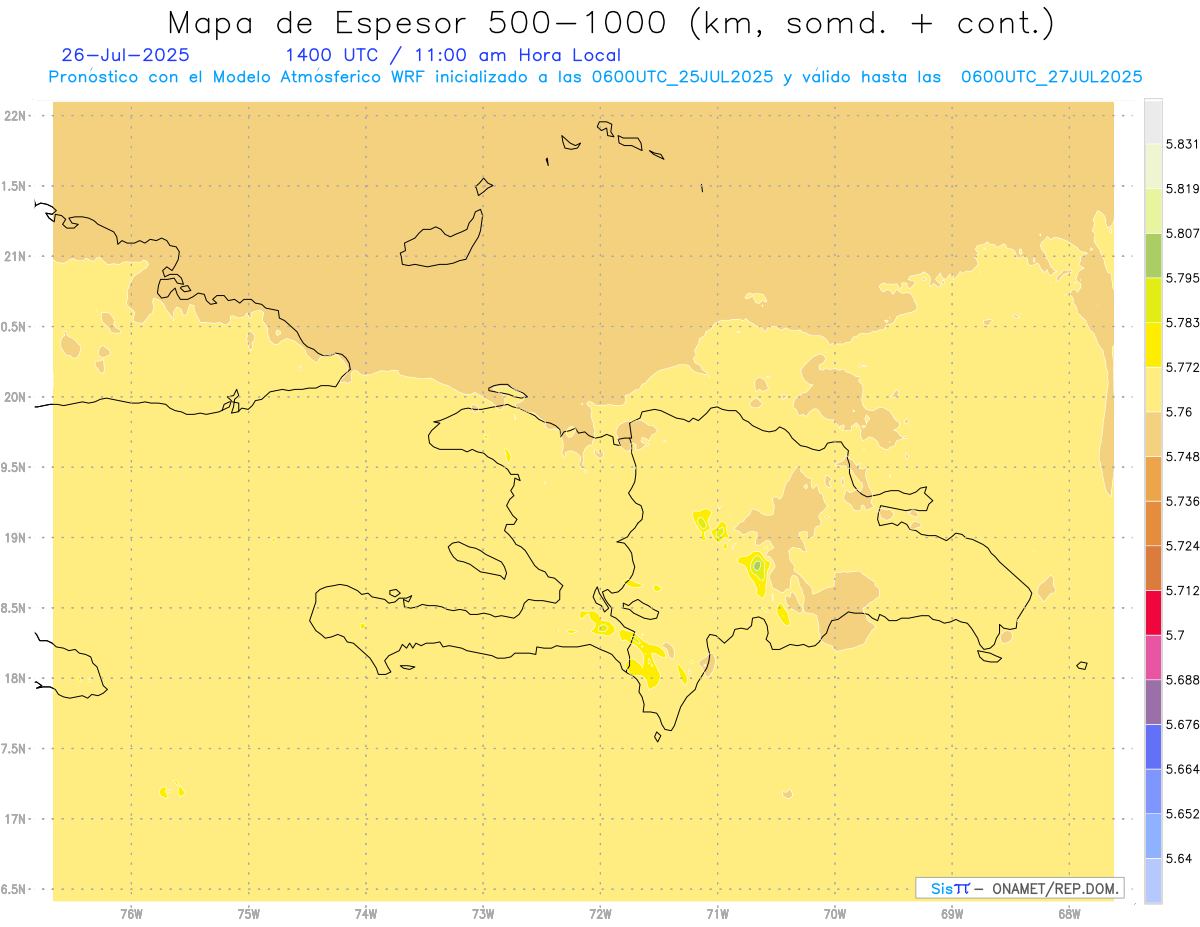Click the colorbar value 5.783
This screenshot has width=1200, height=927.
click(1183, 322)
